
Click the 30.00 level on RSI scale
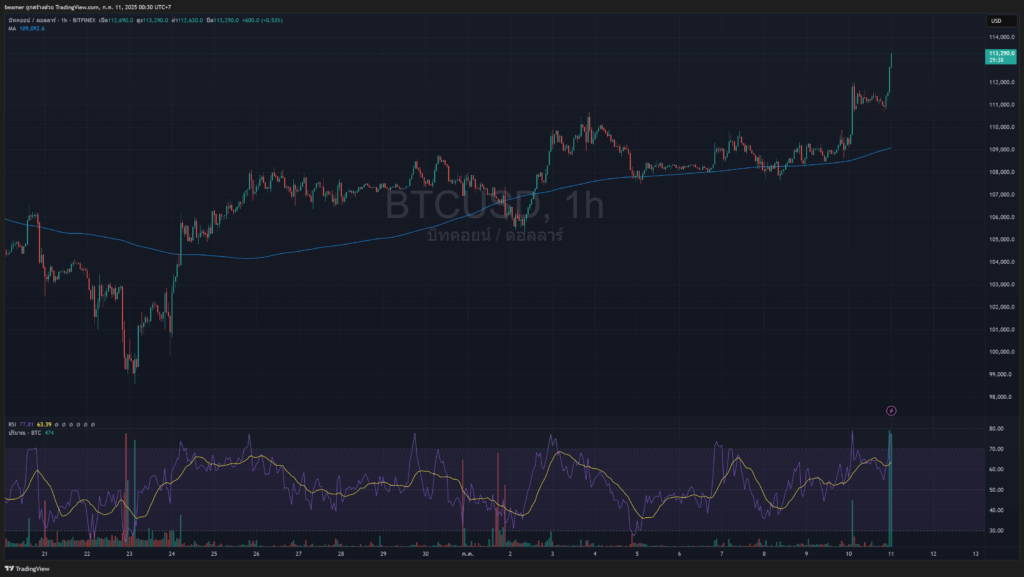996,530
